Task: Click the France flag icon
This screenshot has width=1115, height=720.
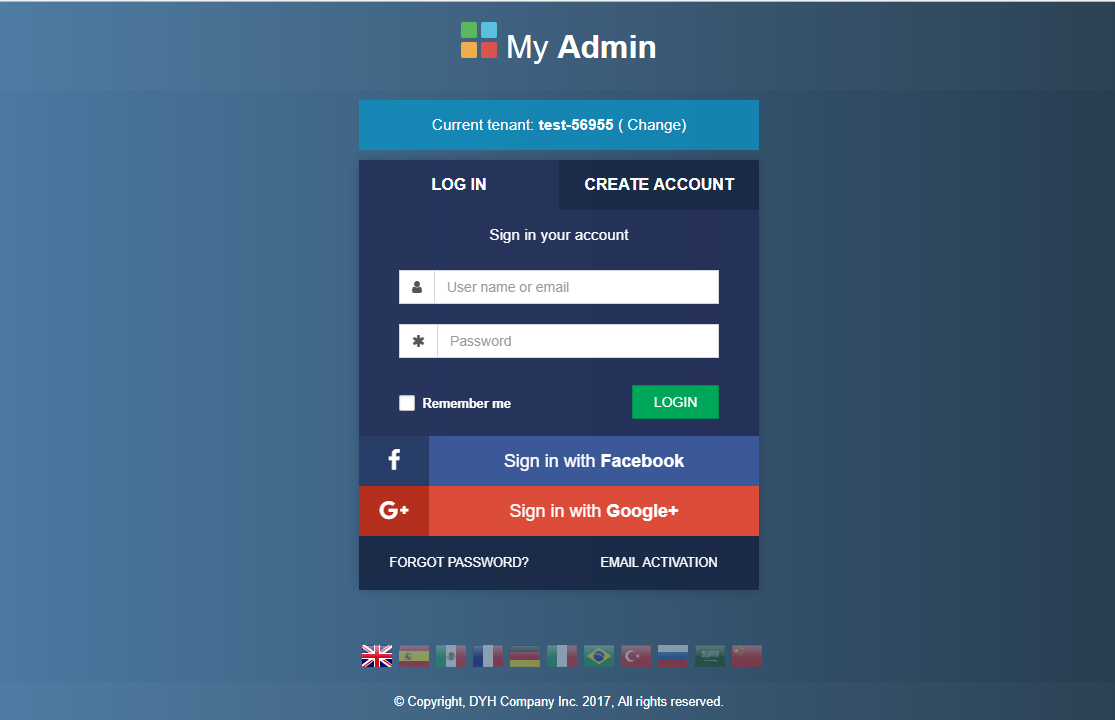Action: (x=488, y=656)
